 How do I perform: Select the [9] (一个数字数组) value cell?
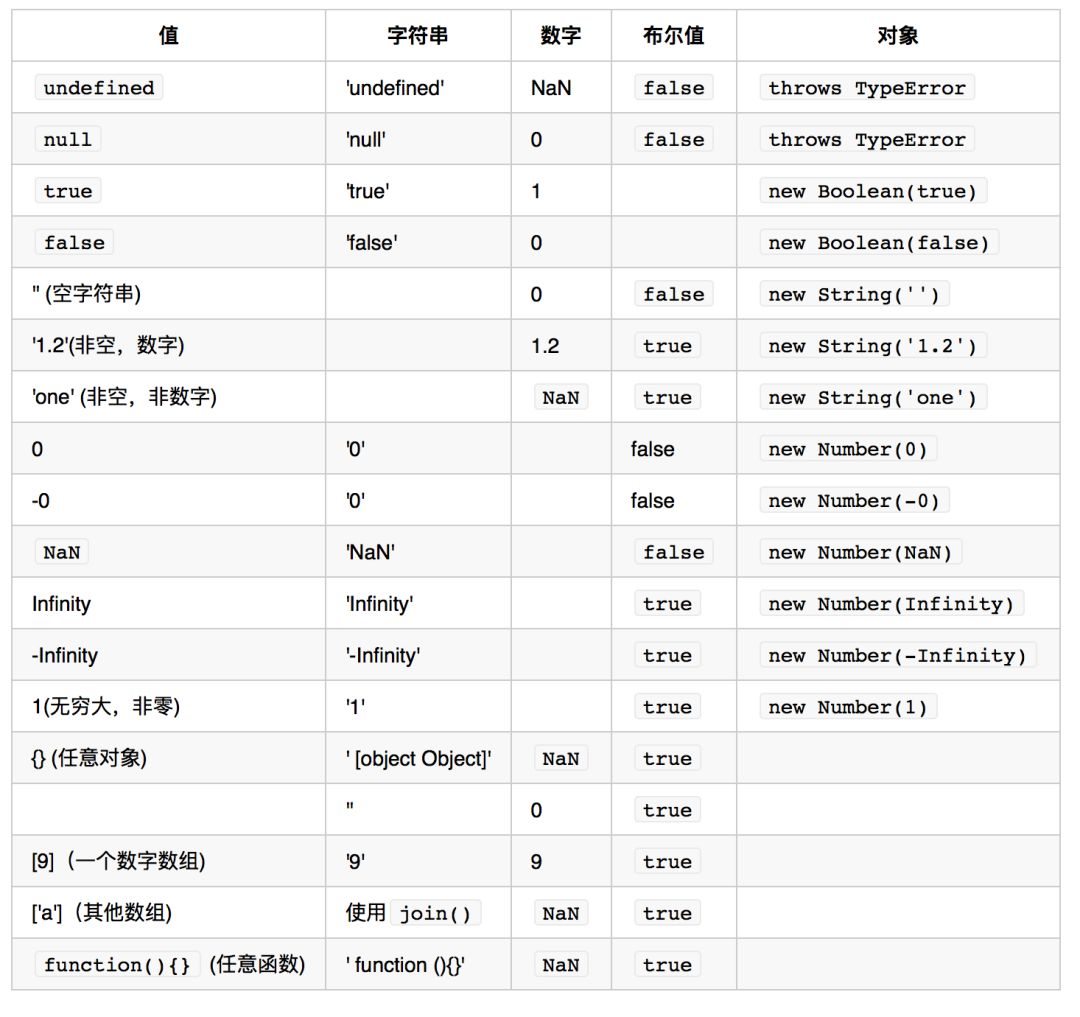coord(118,861)
